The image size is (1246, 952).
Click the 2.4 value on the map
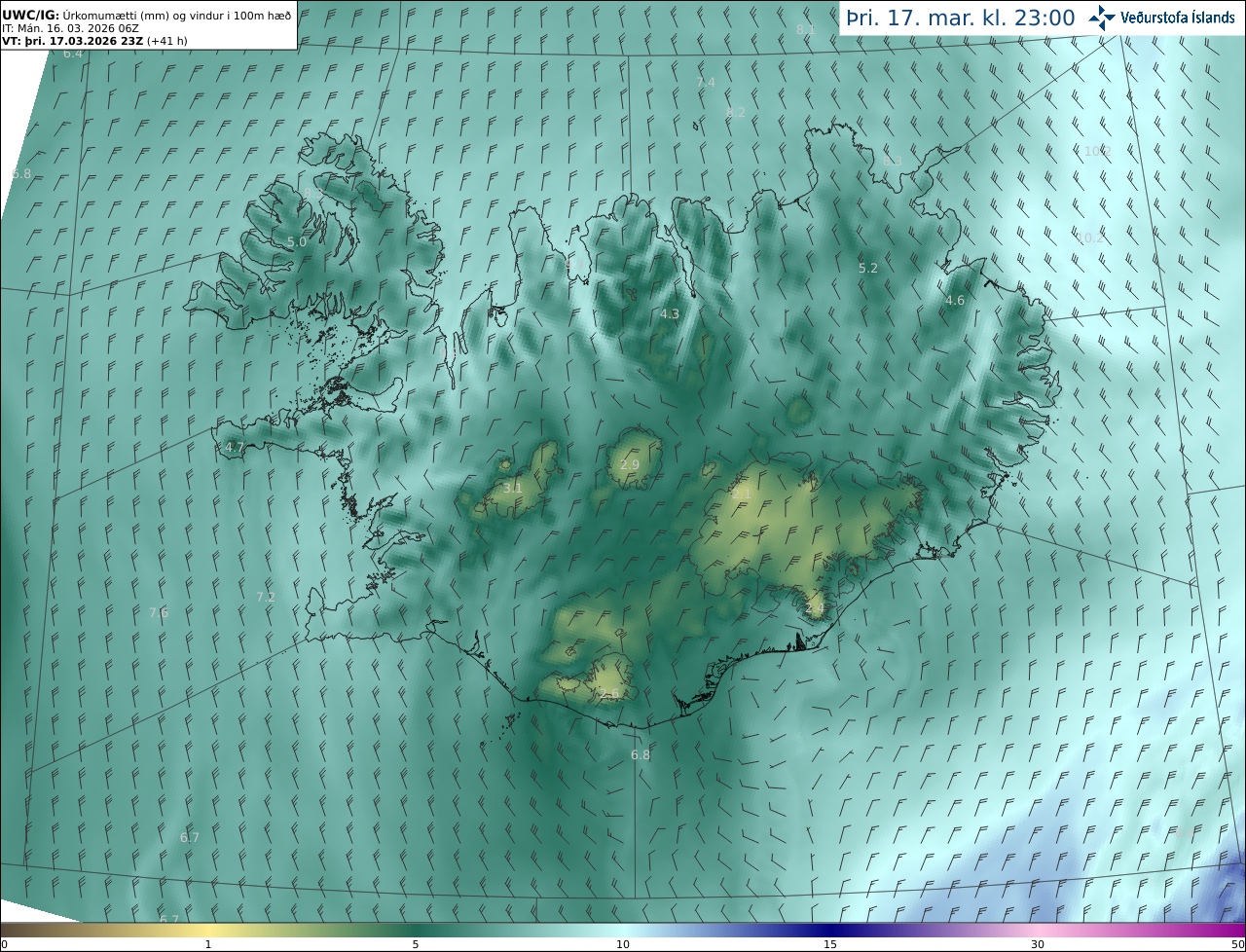coord(815,608)
